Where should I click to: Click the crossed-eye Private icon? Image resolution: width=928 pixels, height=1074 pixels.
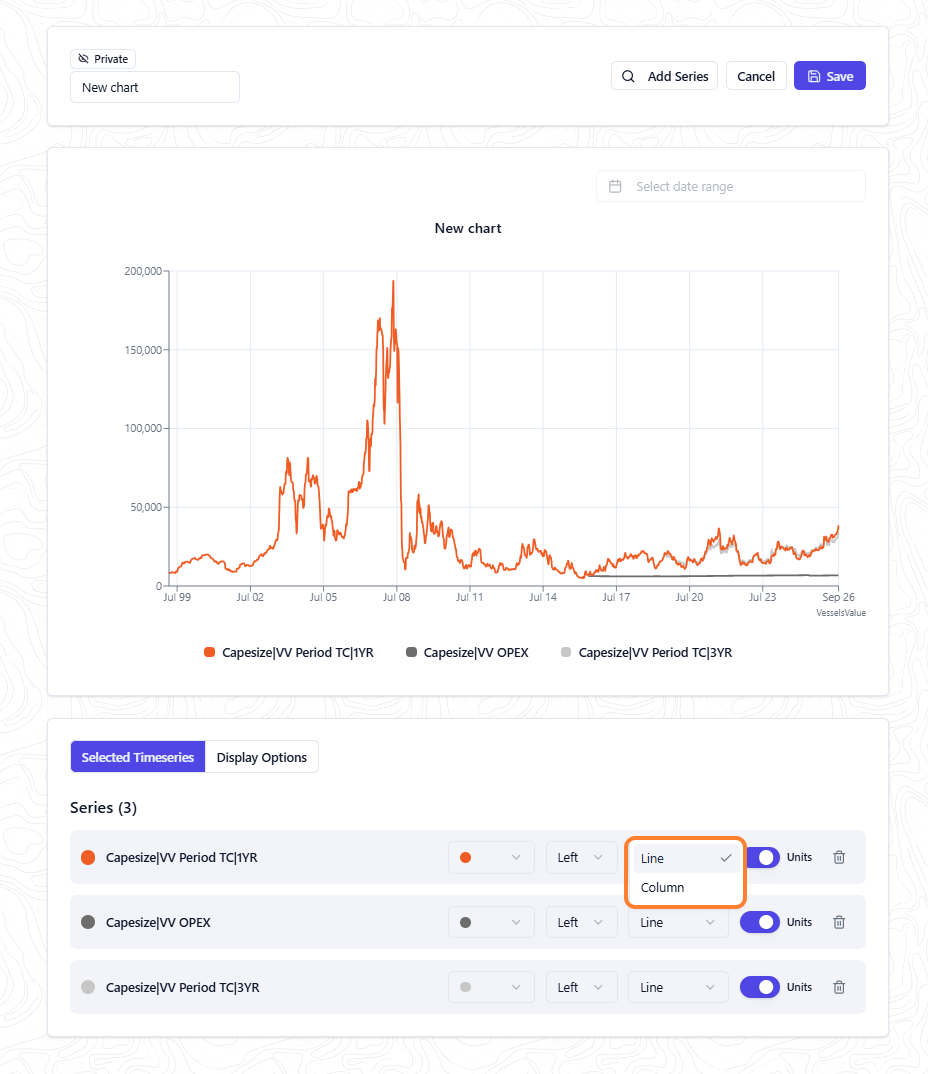[84, 59]
